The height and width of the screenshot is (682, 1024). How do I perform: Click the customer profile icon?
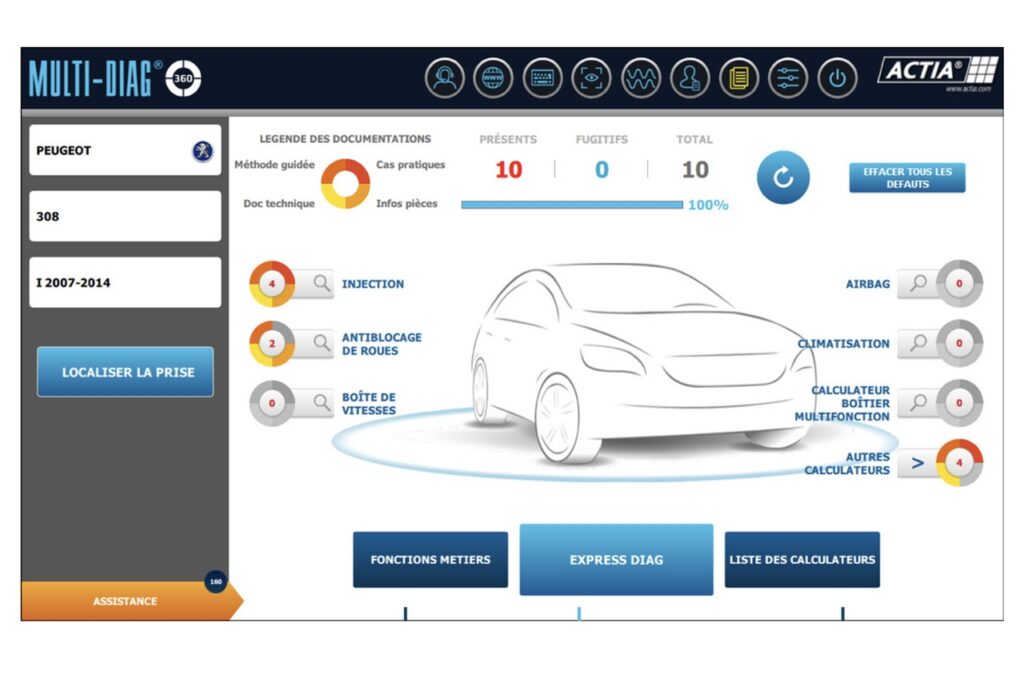tap(690, 78)
